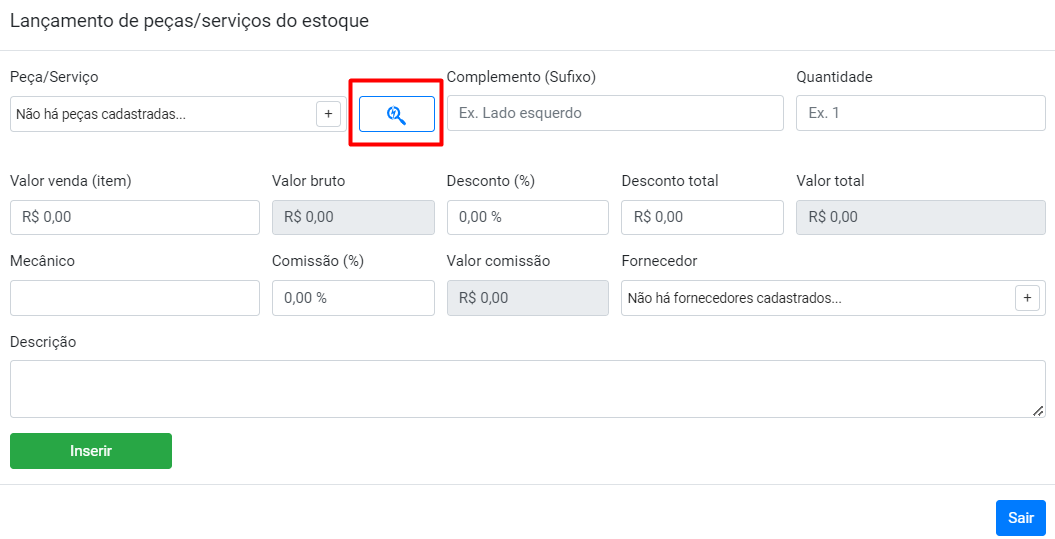Screen dimensions: 1055x539
Task: Click the part search magnifier icon
Action: 397,114
